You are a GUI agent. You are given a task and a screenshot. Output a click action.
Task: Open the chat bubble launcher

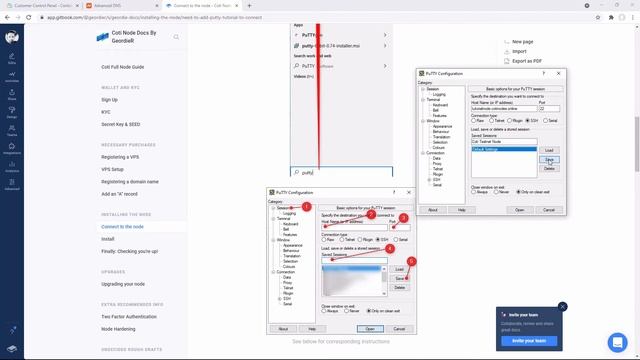coord(617,342)
